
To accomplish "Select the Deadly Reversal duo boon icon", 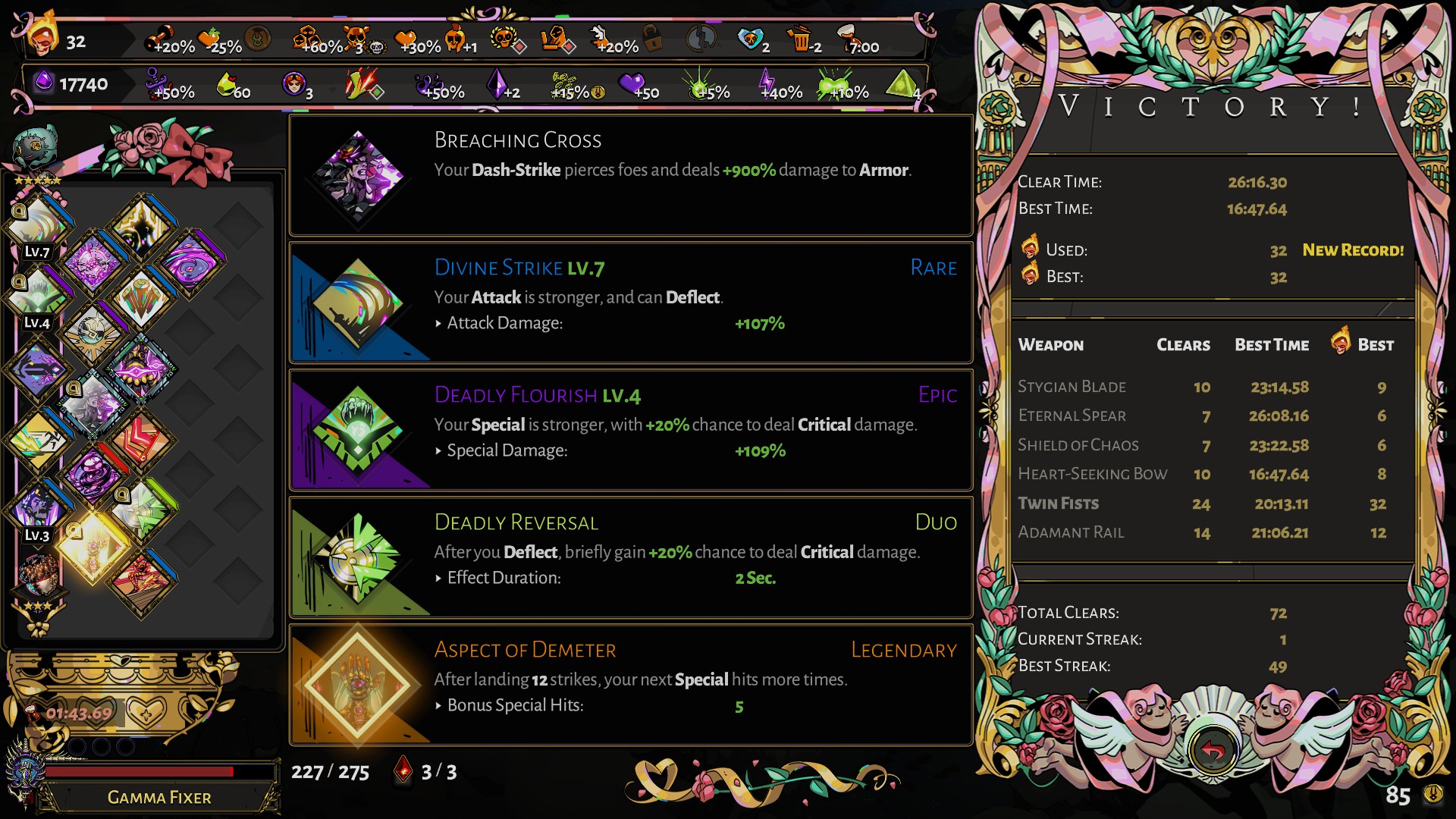I will [x=358, y=558].
